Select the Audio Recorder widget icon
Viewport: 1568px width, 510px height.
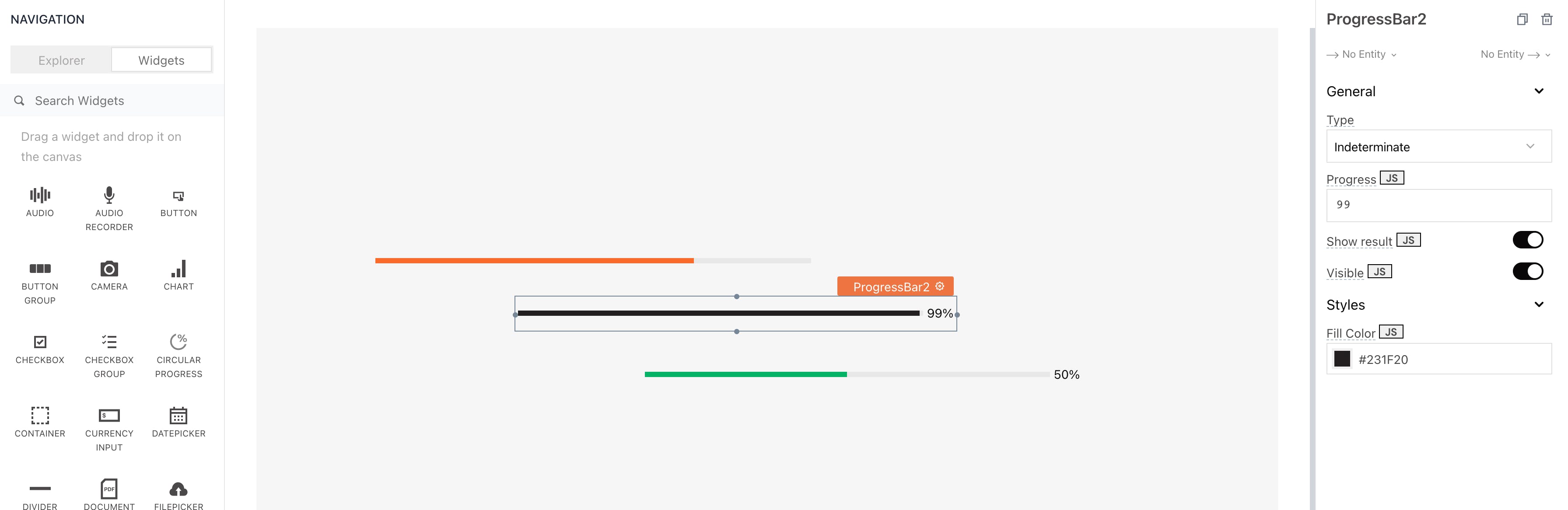point(109,196)
